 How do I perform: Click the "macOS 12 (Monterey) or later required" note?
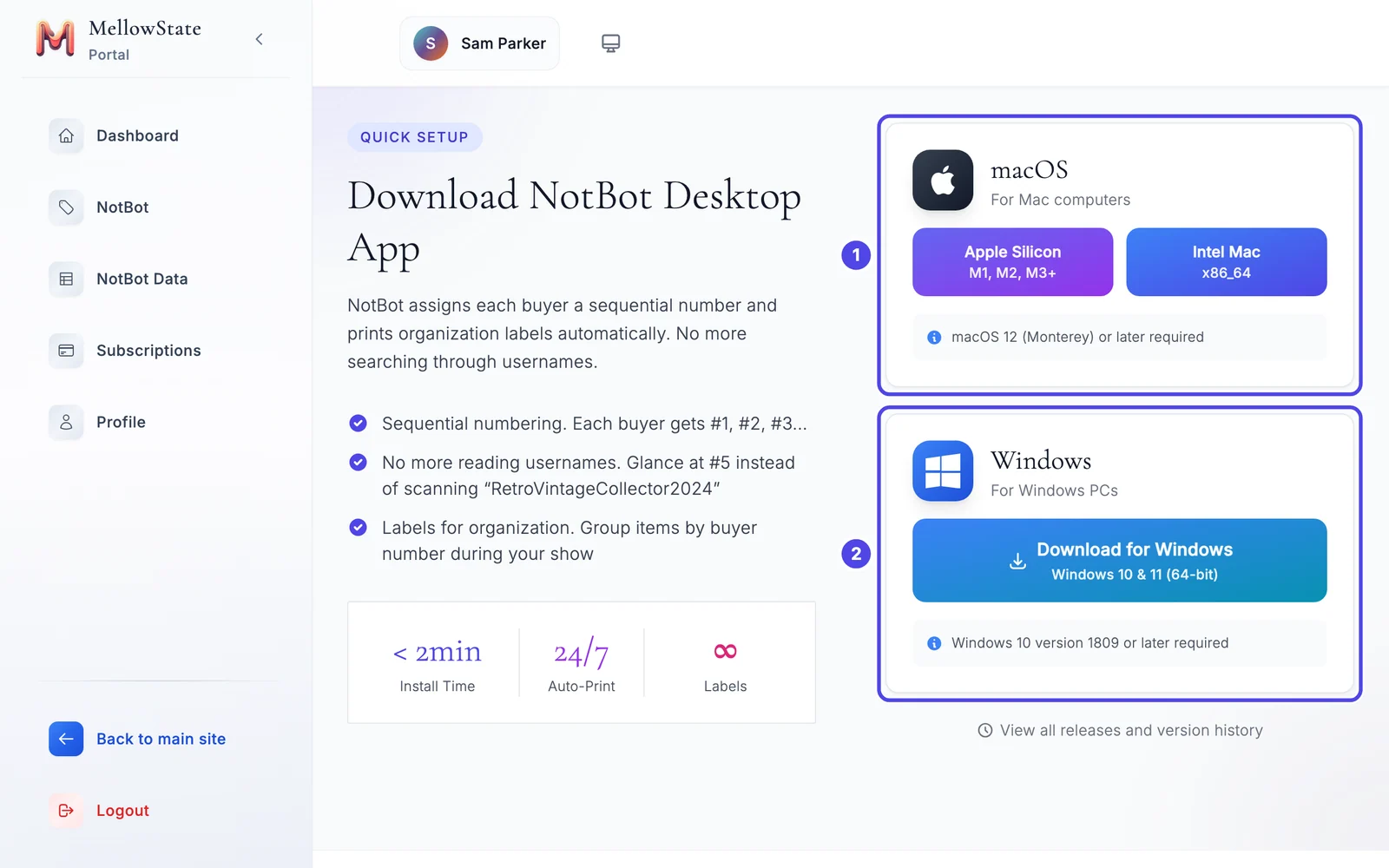[x=1077, y=338]
